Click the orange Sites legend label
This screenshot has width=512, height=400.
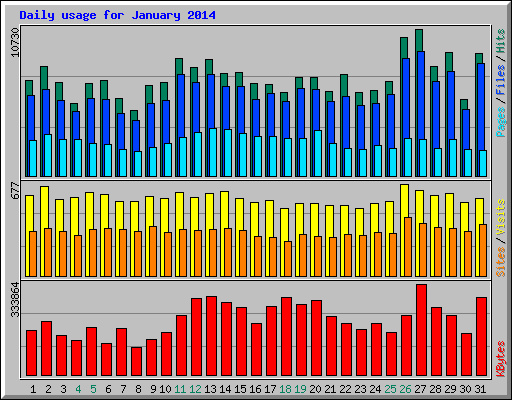point(500,262)
